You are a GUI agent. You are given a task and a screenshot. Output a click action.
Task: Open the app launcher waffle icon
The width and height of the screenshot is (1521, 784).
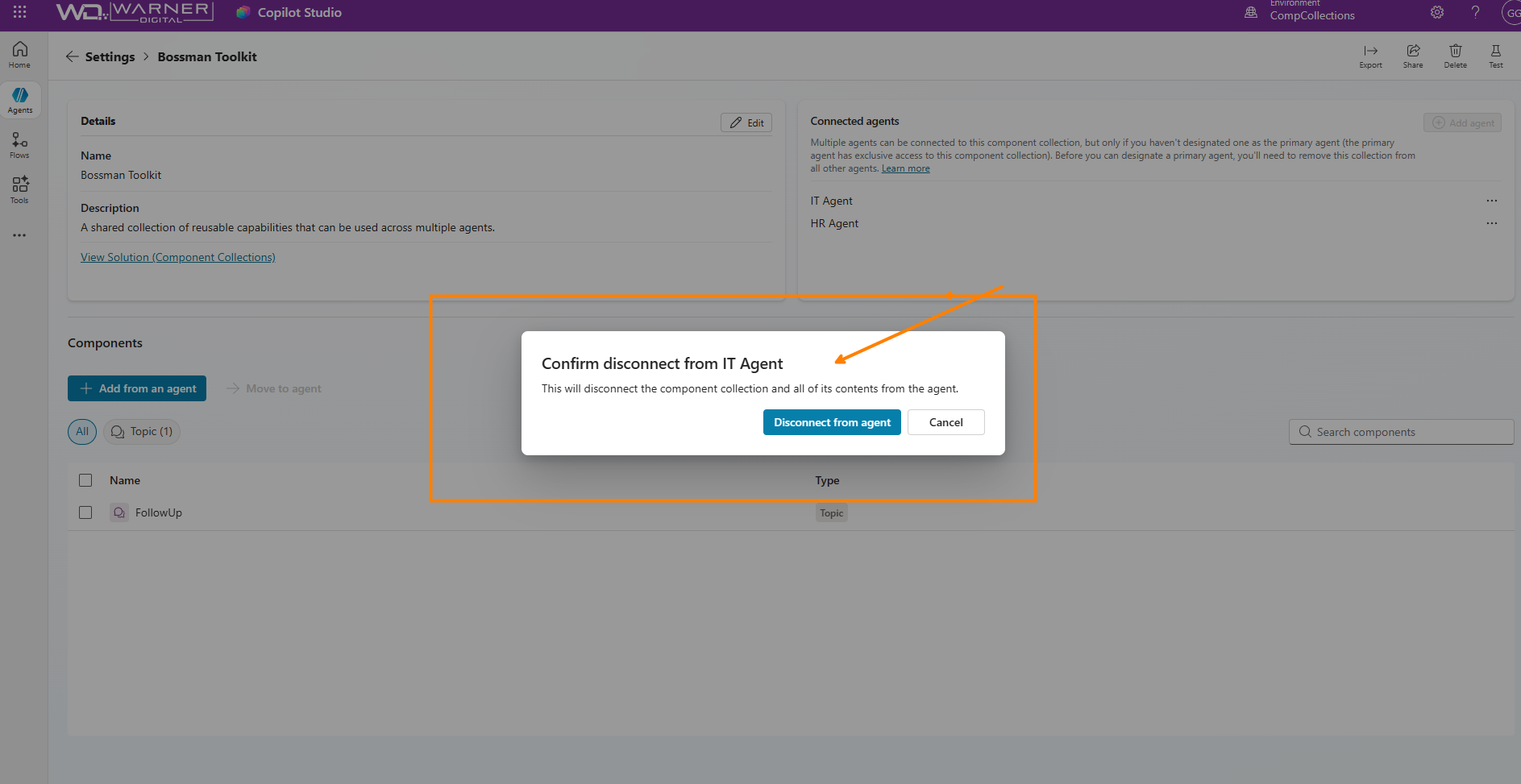point(19,12)
